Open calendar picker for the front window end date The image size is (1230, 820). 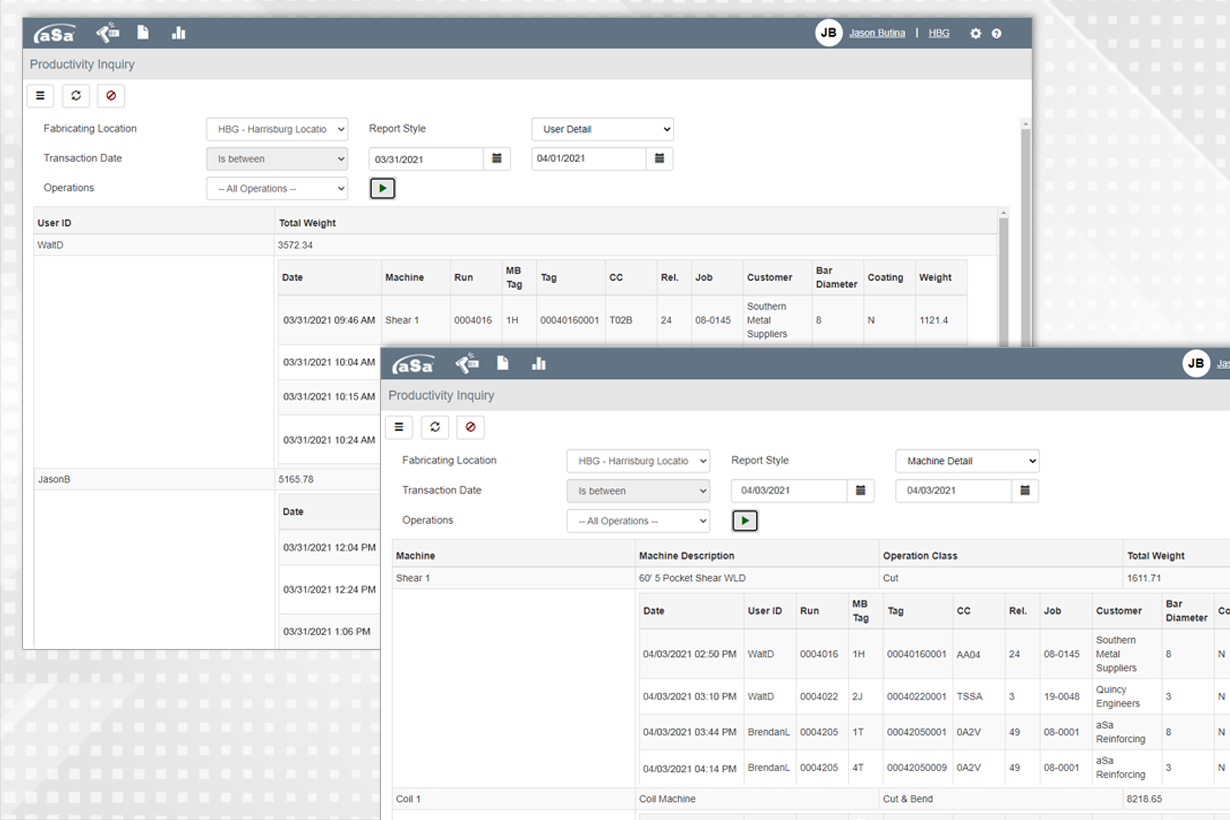coord(1025,490)
